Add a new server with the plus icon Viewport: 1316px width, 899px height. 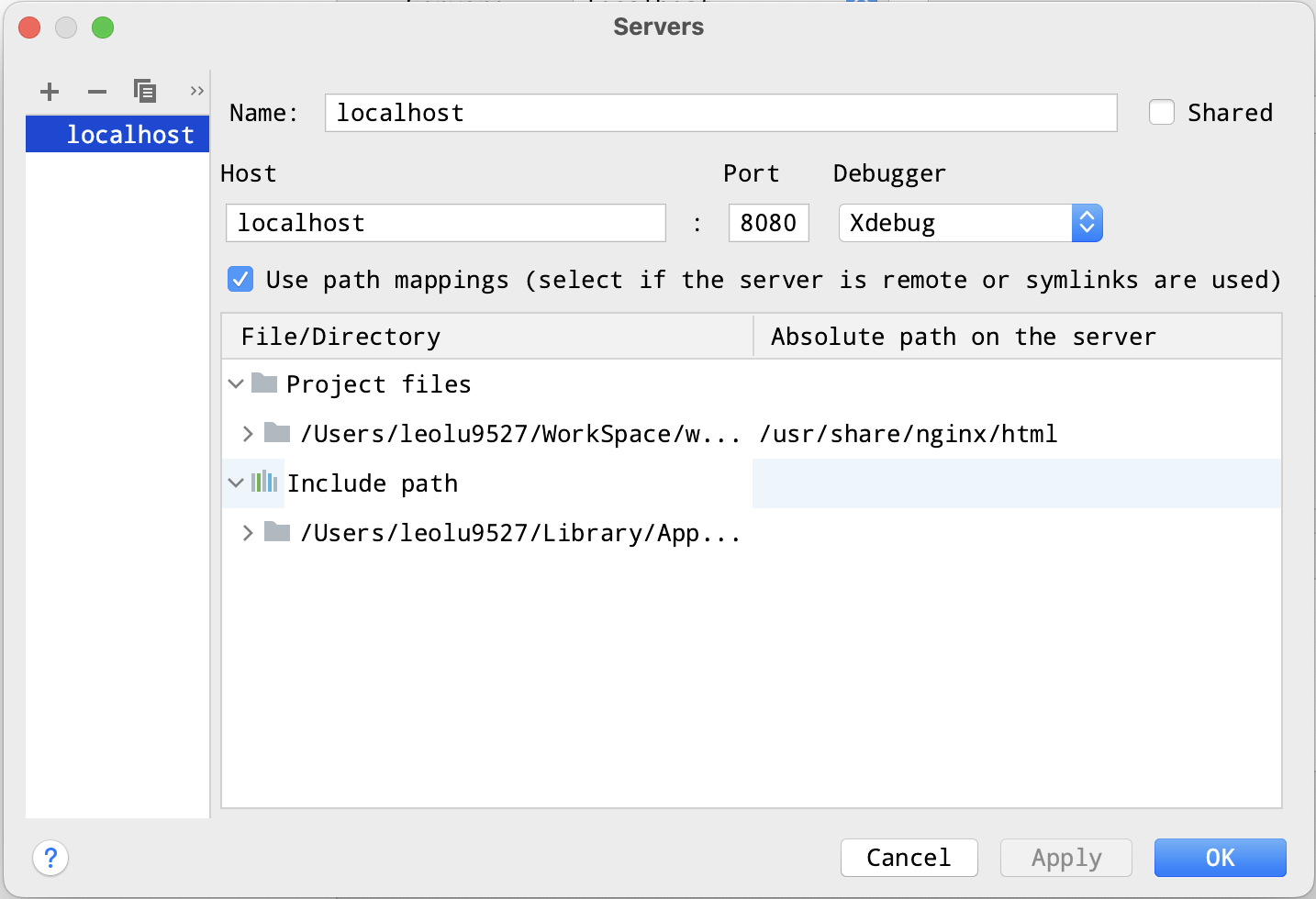point(50,92)
